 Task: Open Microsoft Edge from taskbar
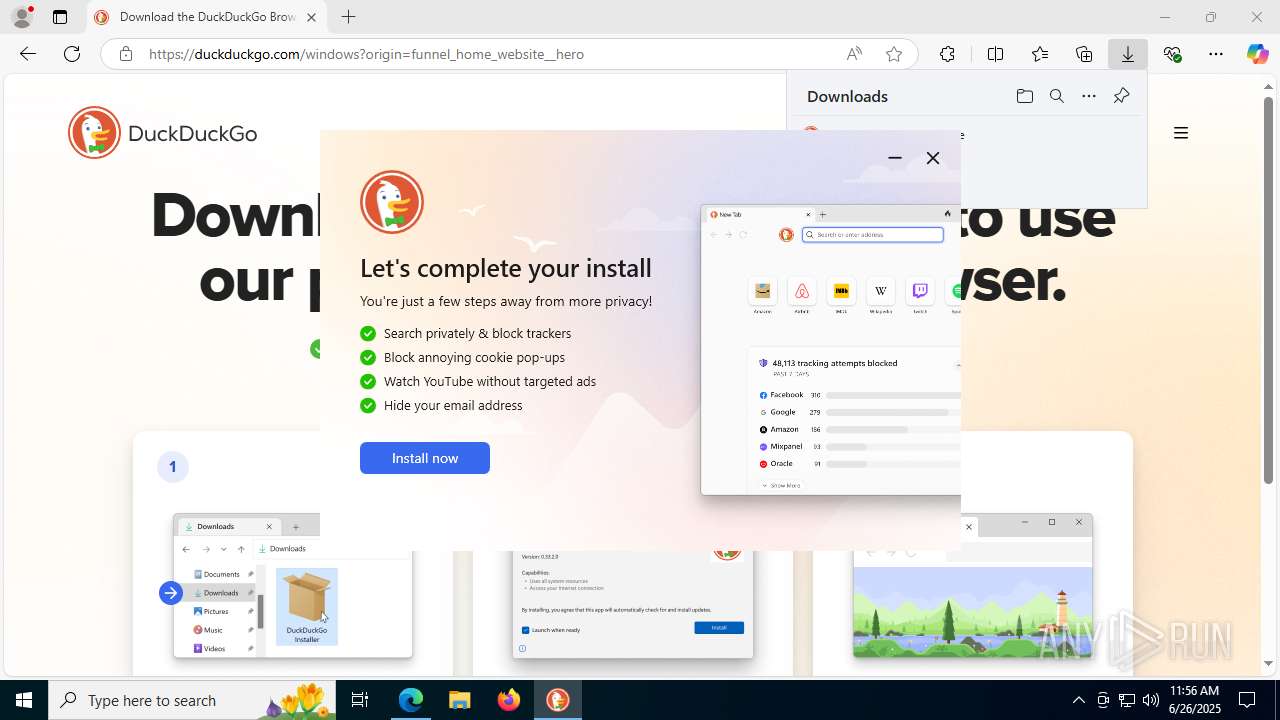pos(411,700)
